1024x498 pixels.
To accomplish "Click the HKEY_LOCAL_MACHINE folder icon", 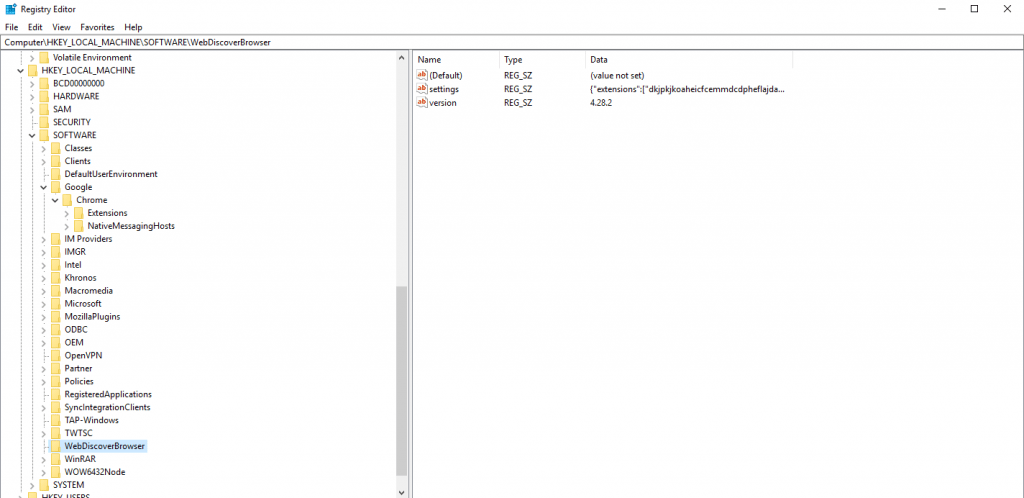I will [32, 70].
